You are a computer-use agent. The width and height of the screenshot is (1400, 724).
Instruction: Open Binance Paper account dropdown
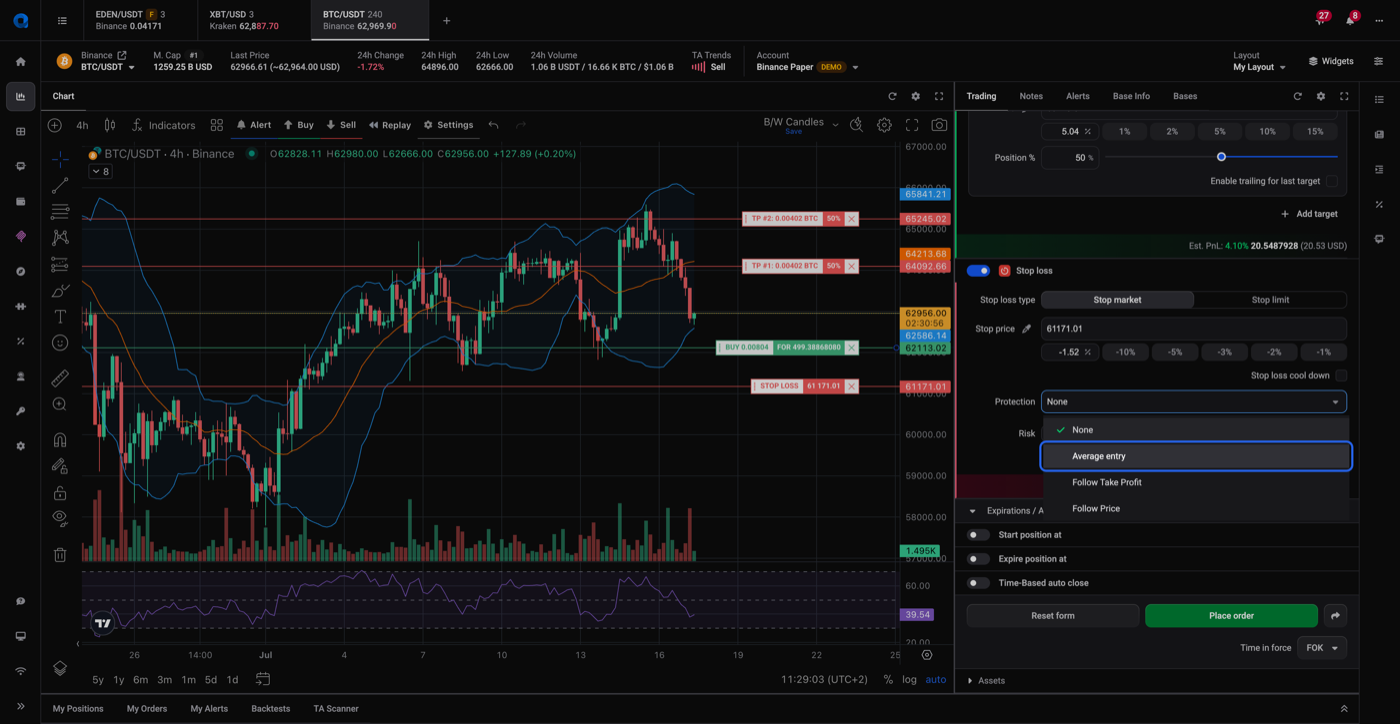tap(808, 67)
